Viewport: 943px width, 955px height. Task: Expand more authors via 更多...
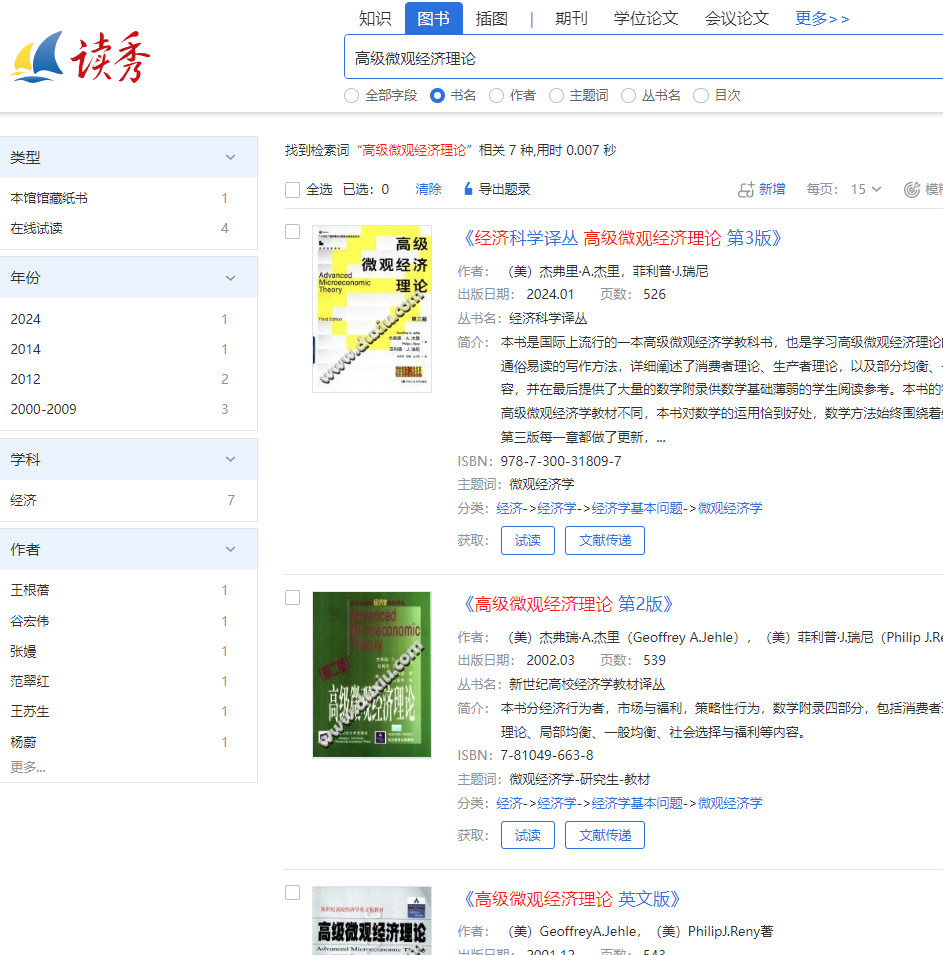28,767
